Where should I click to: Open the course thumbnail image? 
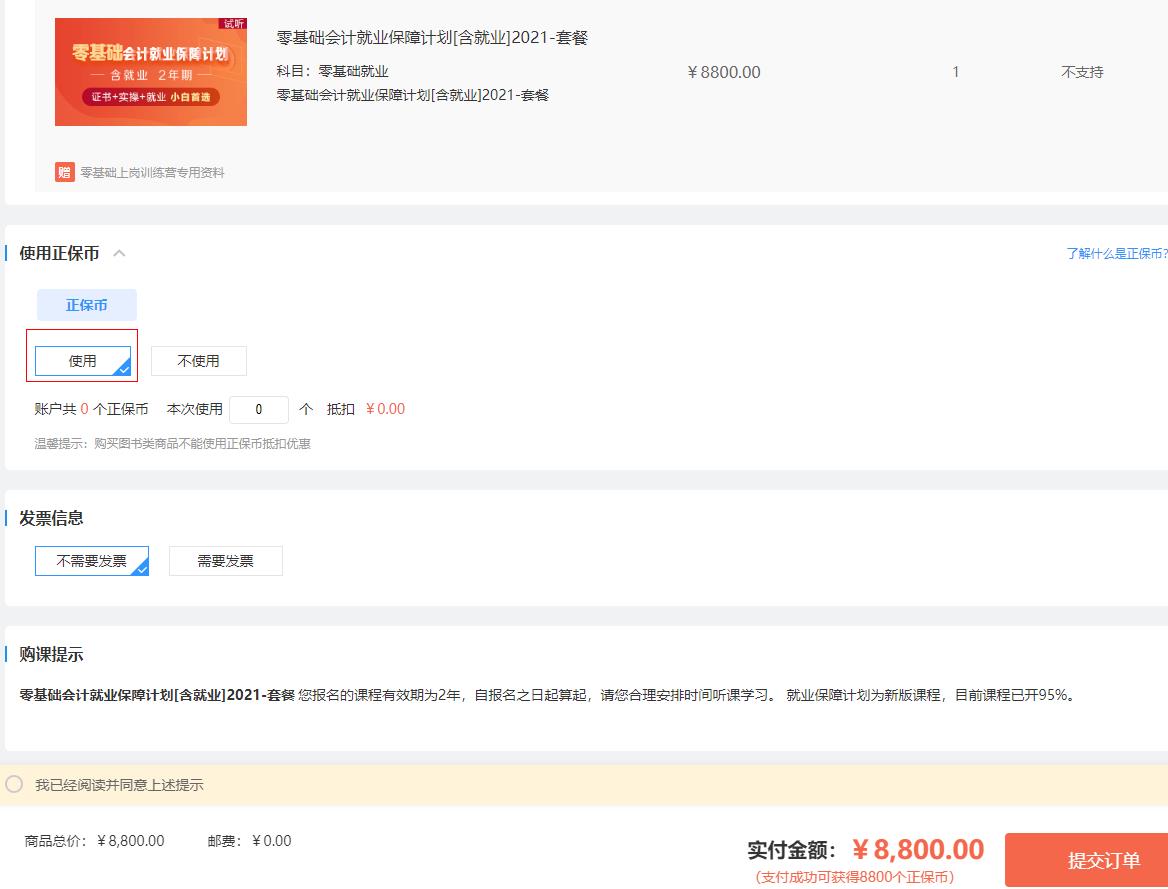pyautogui.click(x=151, y=72)
